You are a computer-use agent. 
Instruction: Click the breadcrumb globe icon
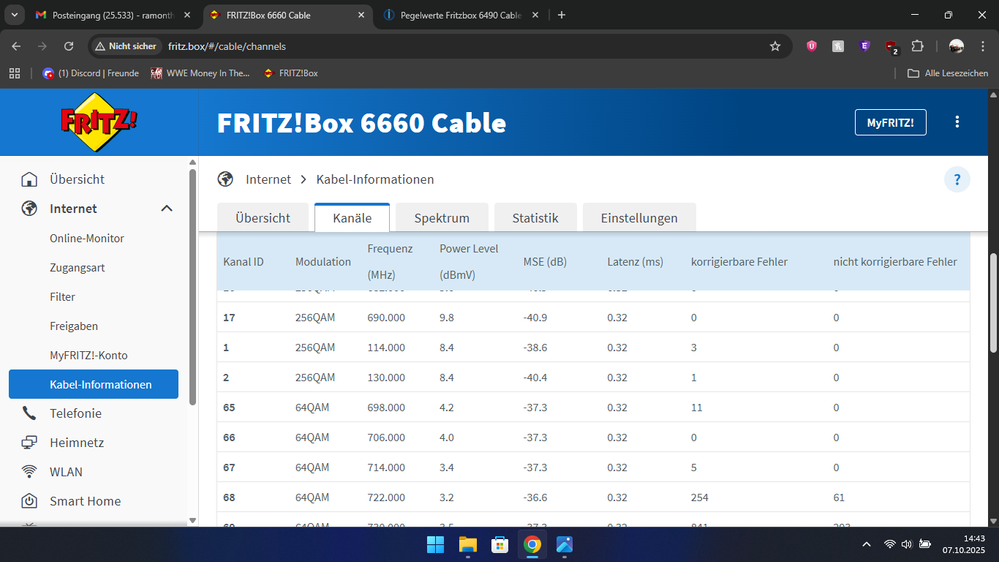coord(225,179)
